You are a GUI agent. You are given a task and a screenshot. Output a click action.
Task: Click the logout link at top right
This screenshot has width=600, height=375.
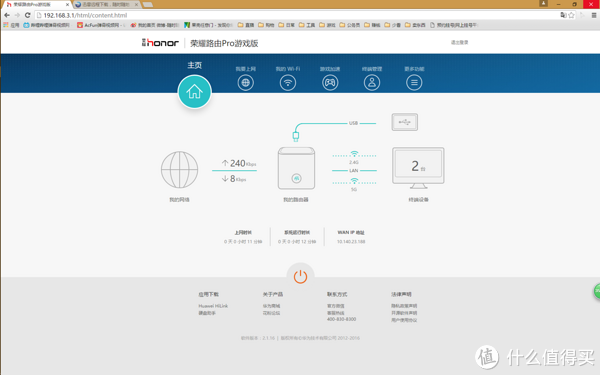point(459,42)
